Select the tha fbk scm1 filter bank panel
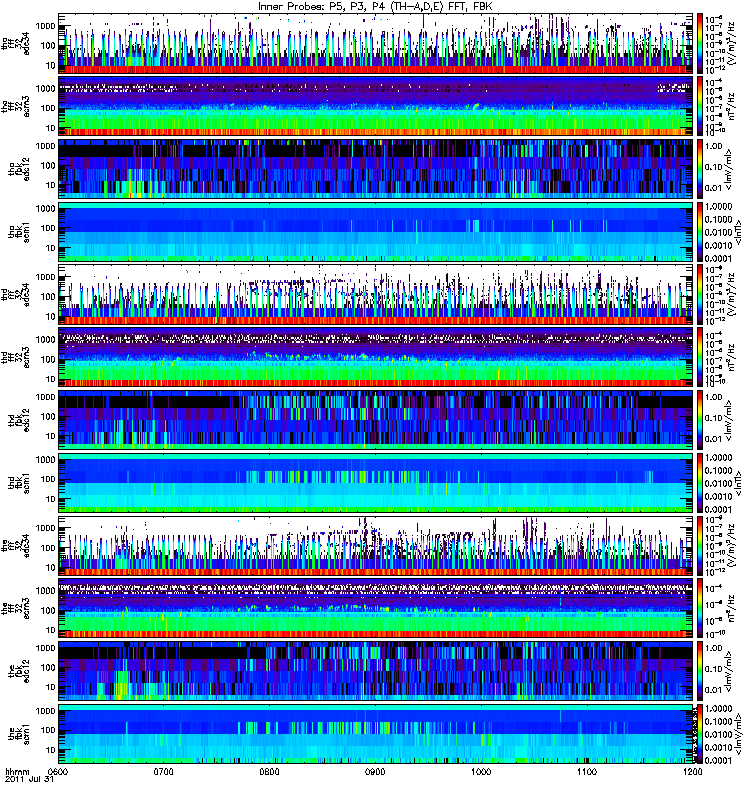This screenshot has width=750, height=800. [376, 232]
